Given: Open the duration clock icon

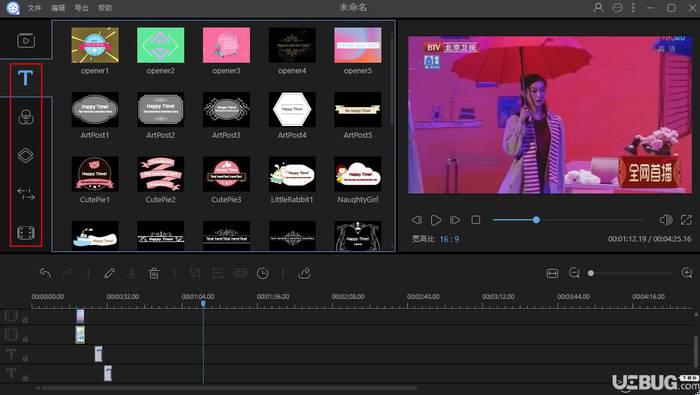Looking at the screenshot, I should click(x=262, y=273).
